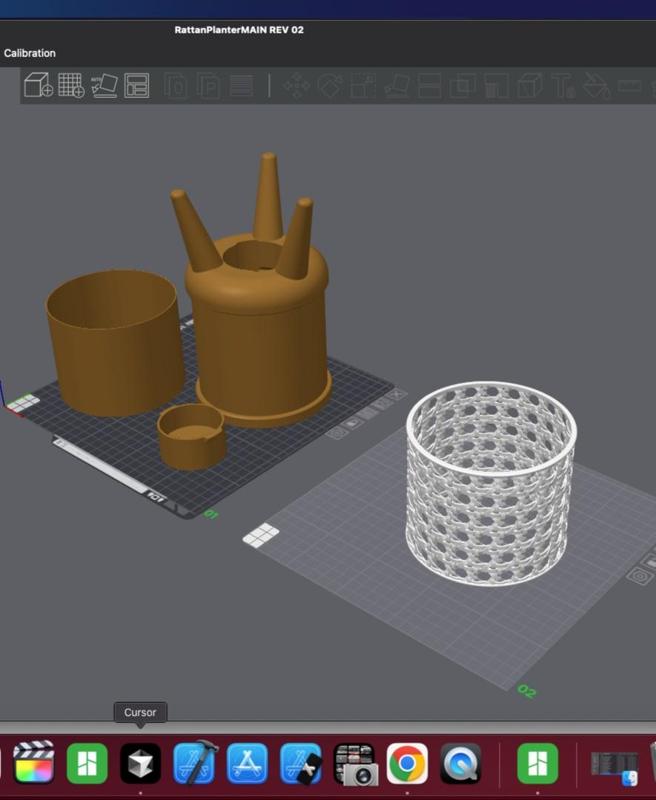Open Xcode from the dock
The height and width of the screenshot is (800, 656).
pyautogui.click(x=194, y=763)
